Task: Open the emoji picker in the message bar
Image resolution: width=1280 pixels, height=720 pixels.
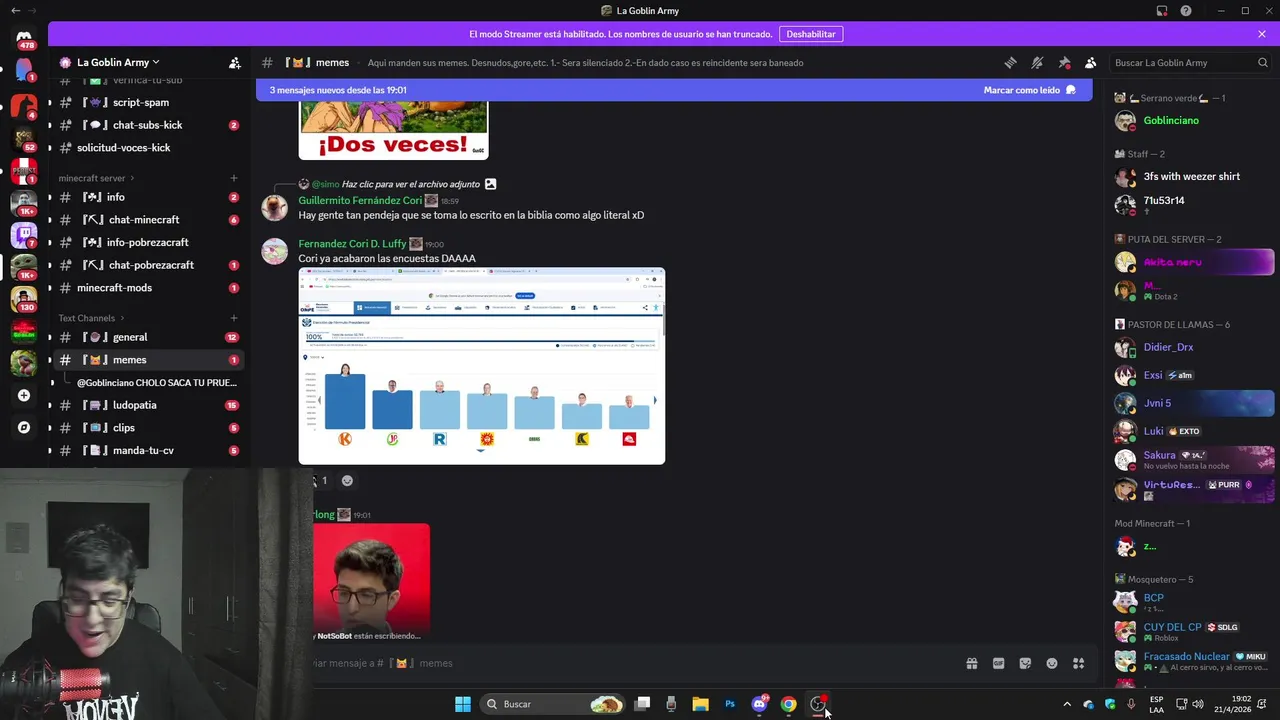Action: coord(1052,663)
